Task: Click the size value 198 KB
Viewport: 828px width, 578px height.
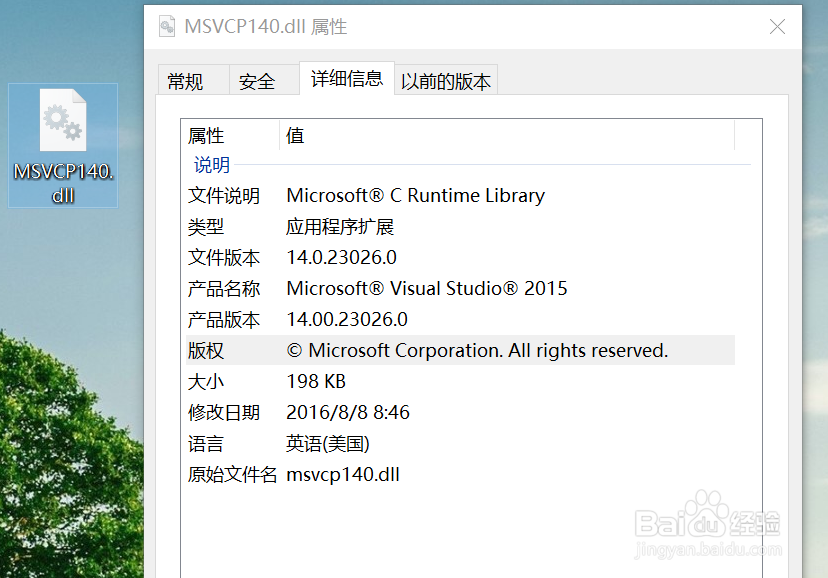Action: tap(316, 382)
